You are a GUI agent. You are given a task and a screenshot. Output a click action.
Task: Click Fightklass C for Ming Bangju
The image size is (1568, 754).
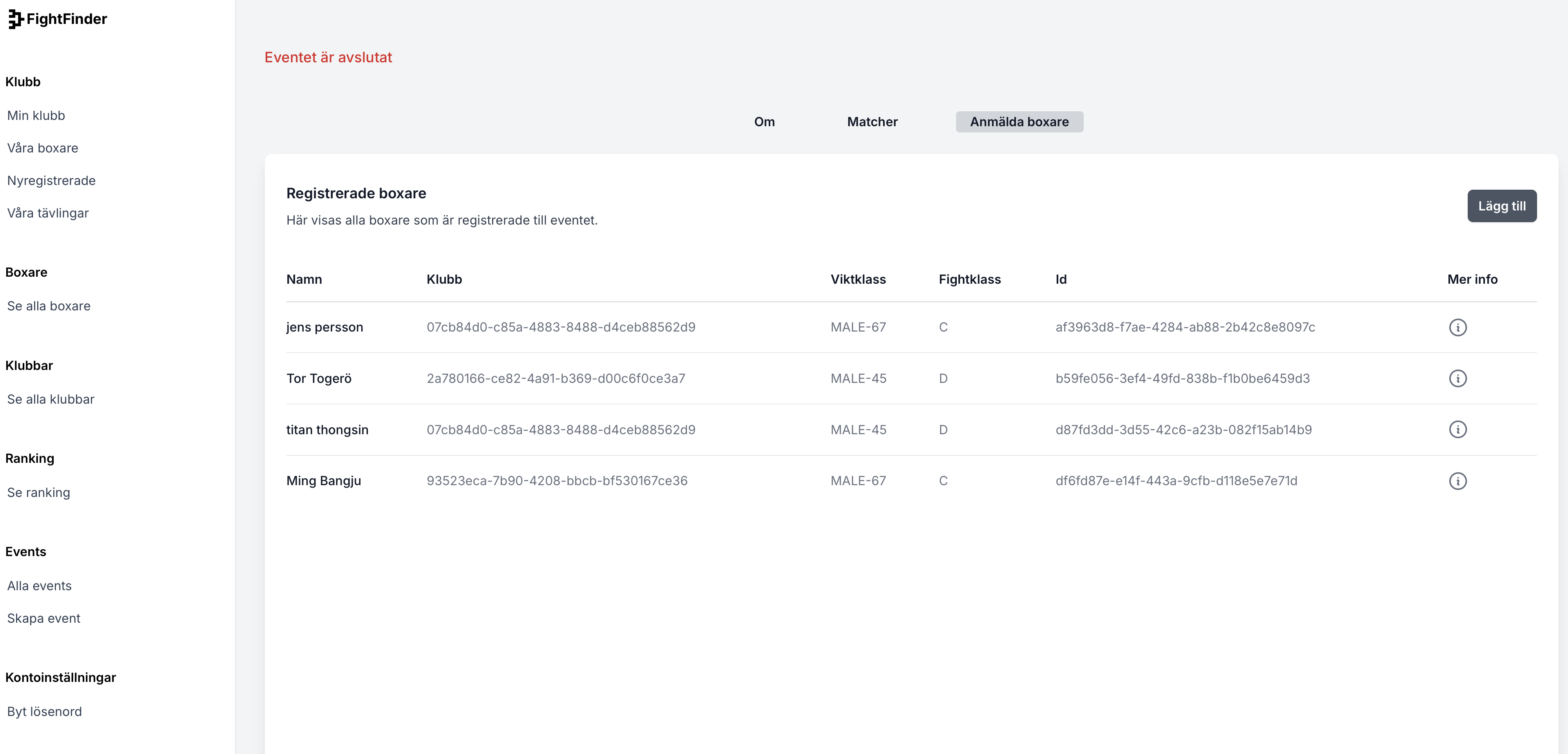[x=943, y=480]
